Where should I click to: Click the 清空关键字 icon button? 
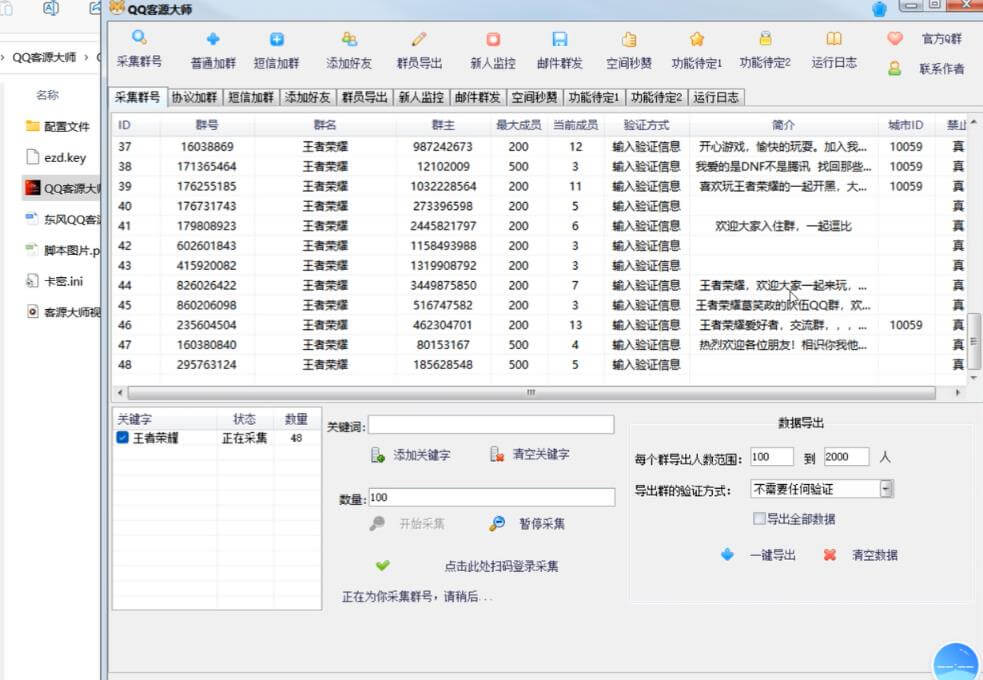(x=497, y=454)
